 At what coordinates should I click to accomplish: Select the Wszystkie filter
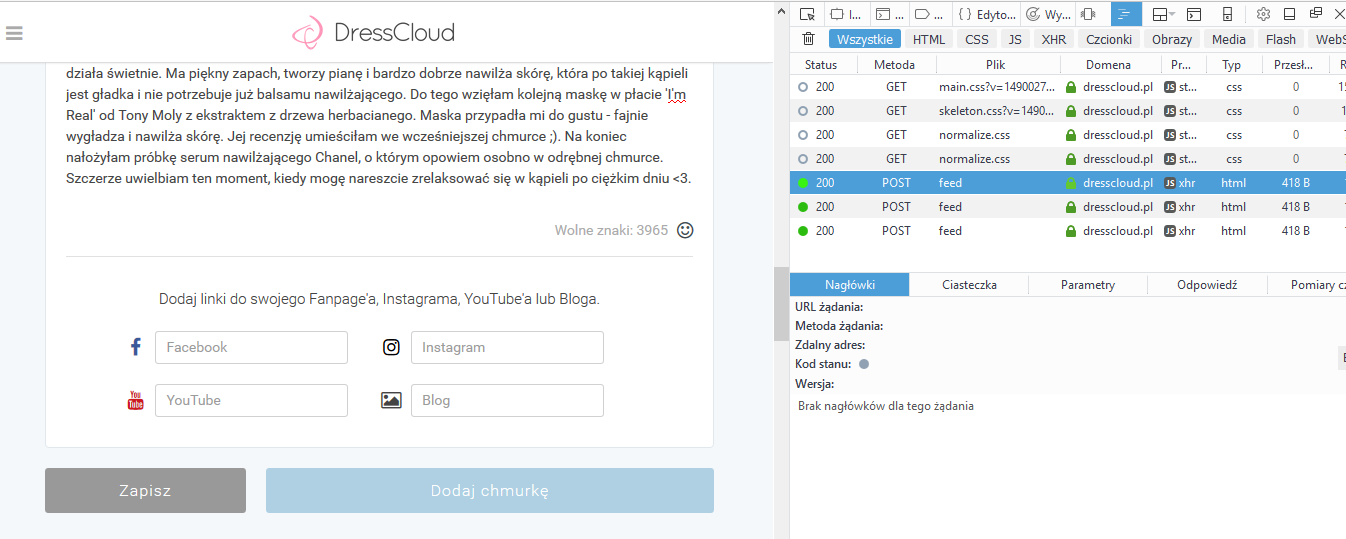pyautogui.click(x=865, y=39)
